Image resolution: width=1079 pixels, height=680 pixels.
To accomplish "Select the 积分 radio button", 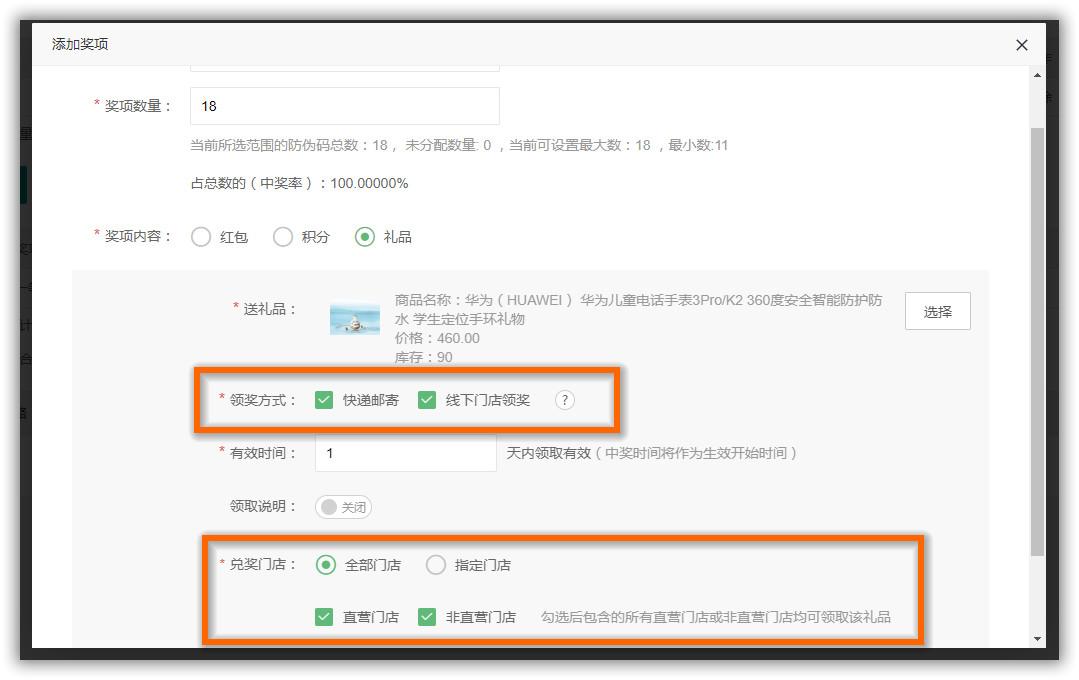I will (x=283, y=237).
